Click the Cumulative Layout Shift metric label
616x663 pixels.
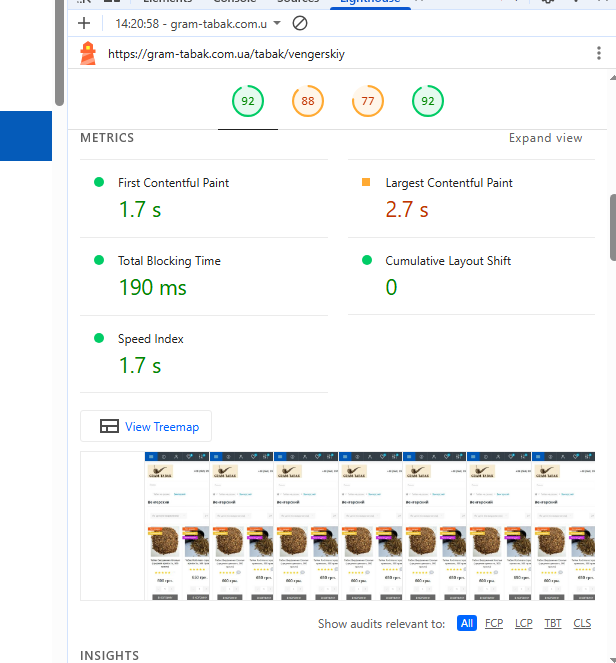click(448, 261)
